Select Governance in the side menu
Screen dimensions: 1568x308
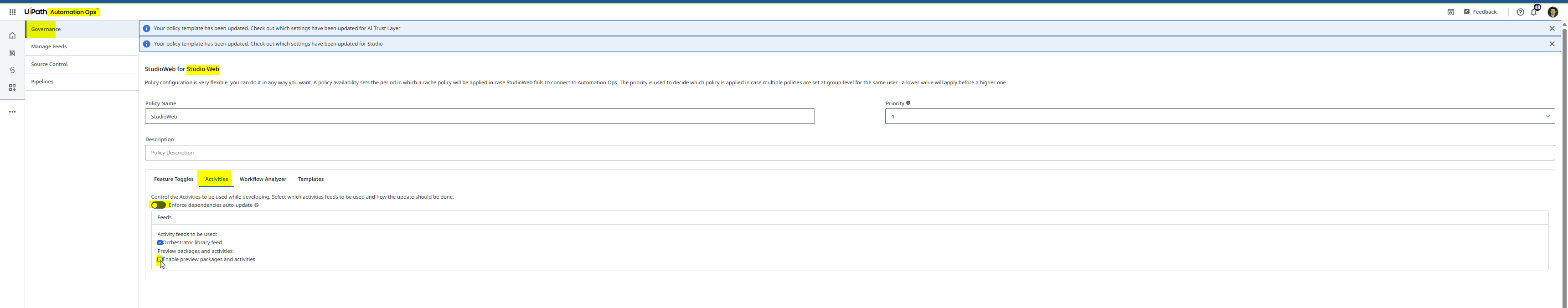(x=82, y=29)
